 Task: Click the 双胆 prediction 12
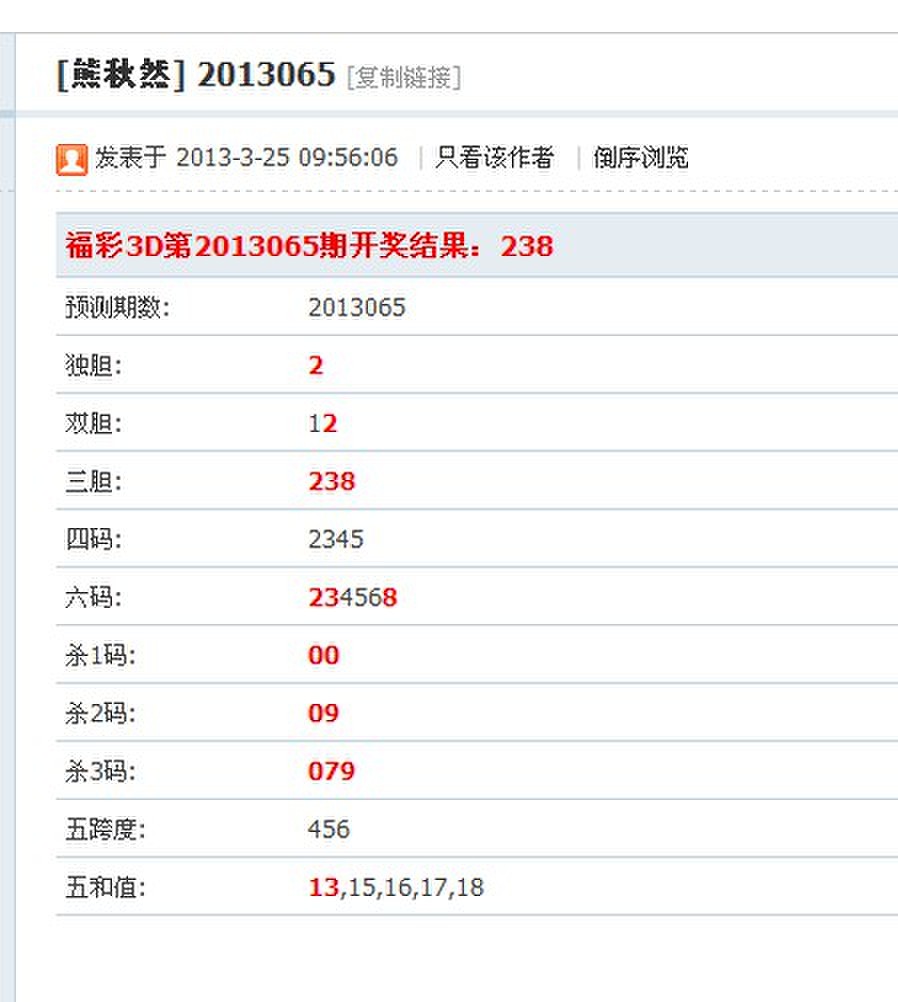point(320,423)
